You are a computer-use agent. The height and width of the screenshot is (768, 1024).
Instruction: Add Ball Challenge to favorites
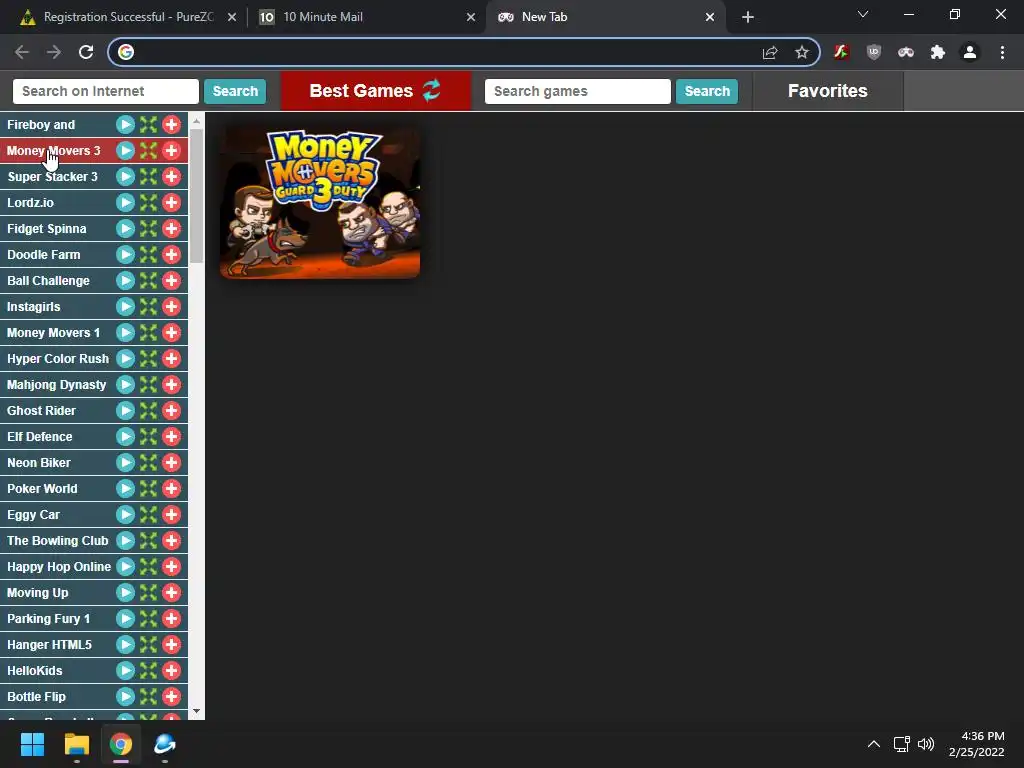(x=171, y=281)
